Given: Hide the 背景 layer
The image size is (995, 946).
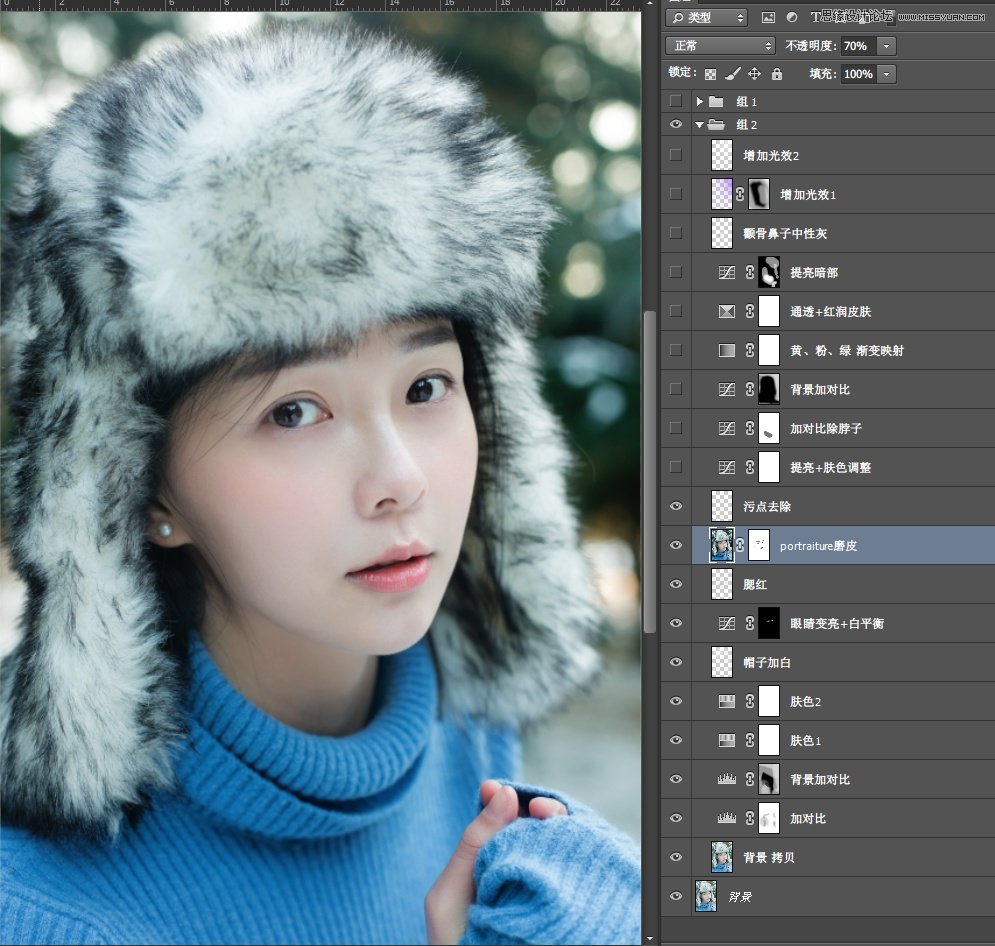Looking at the screenshot, I should coord(676,896).
